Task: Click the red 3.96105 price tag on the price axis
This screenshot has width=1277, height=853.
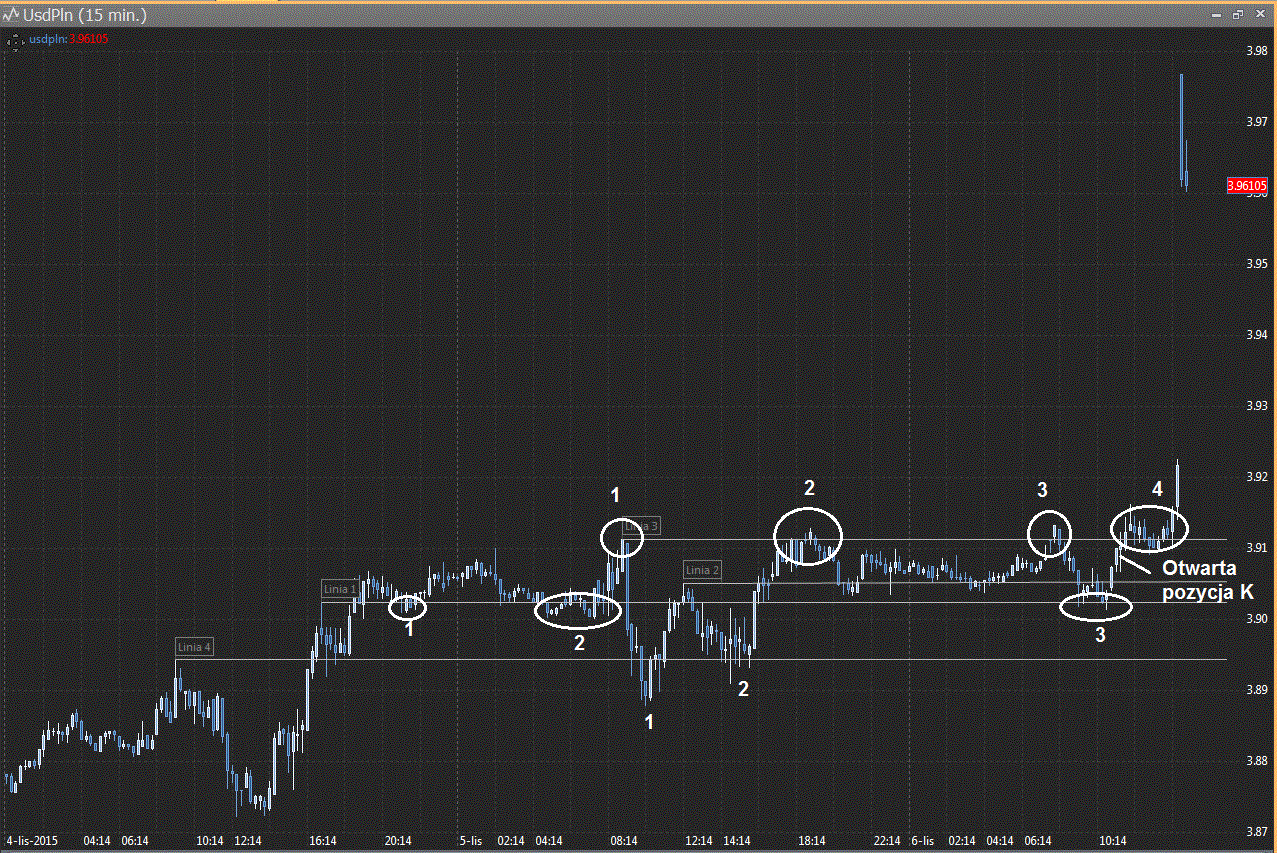Action: pyautogui.click(x=1247, y=185)
